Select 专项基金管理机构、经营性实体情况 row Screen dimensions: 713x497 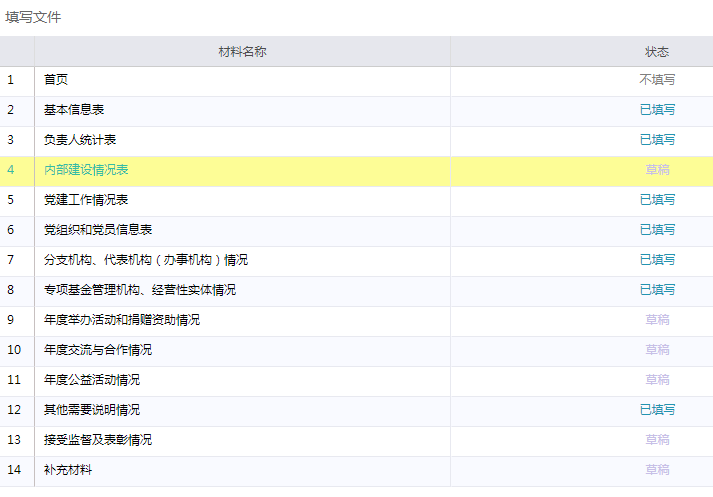140,290
